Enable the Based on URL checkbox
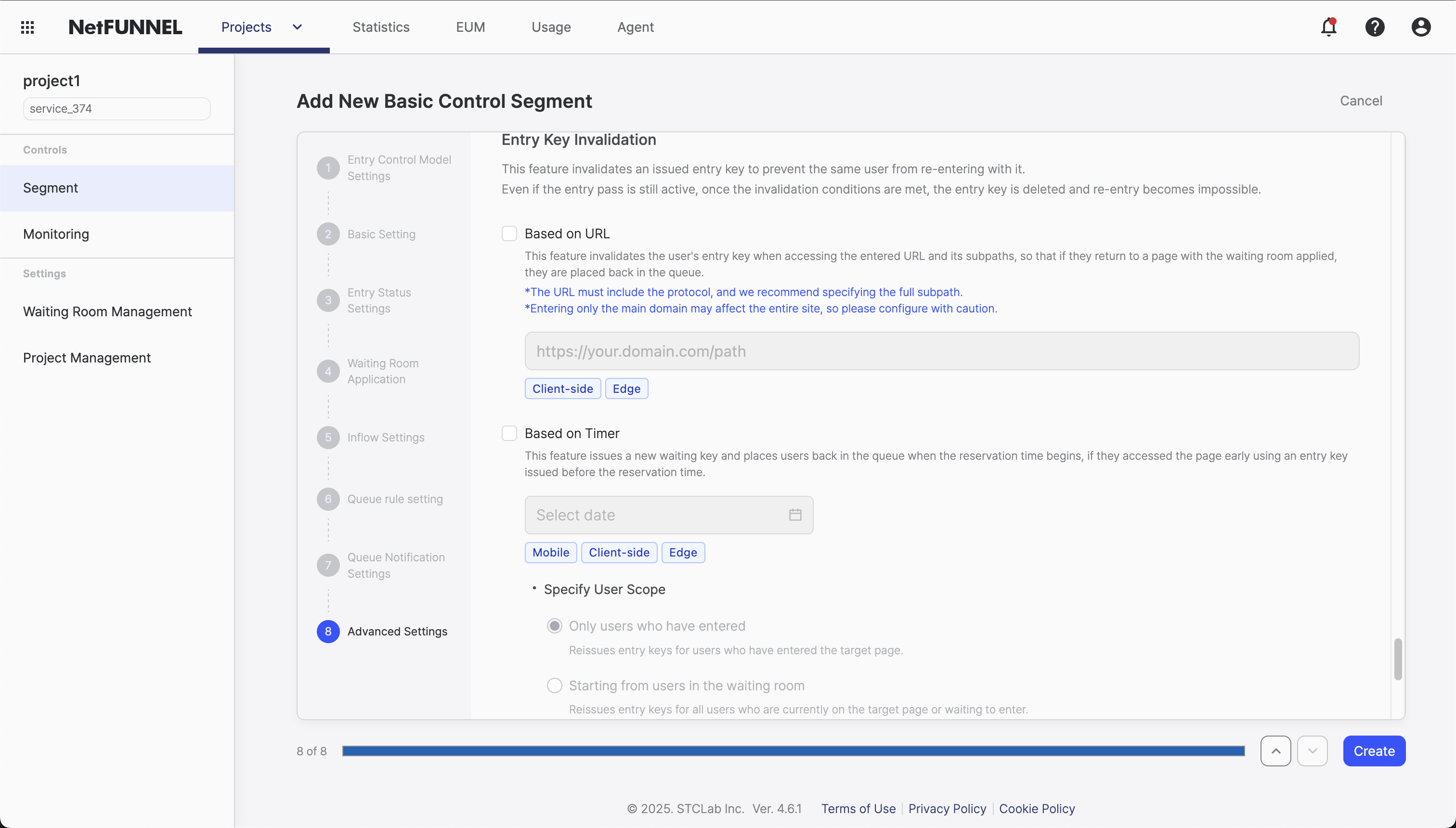1456x828 pixels. coord(509,233)
